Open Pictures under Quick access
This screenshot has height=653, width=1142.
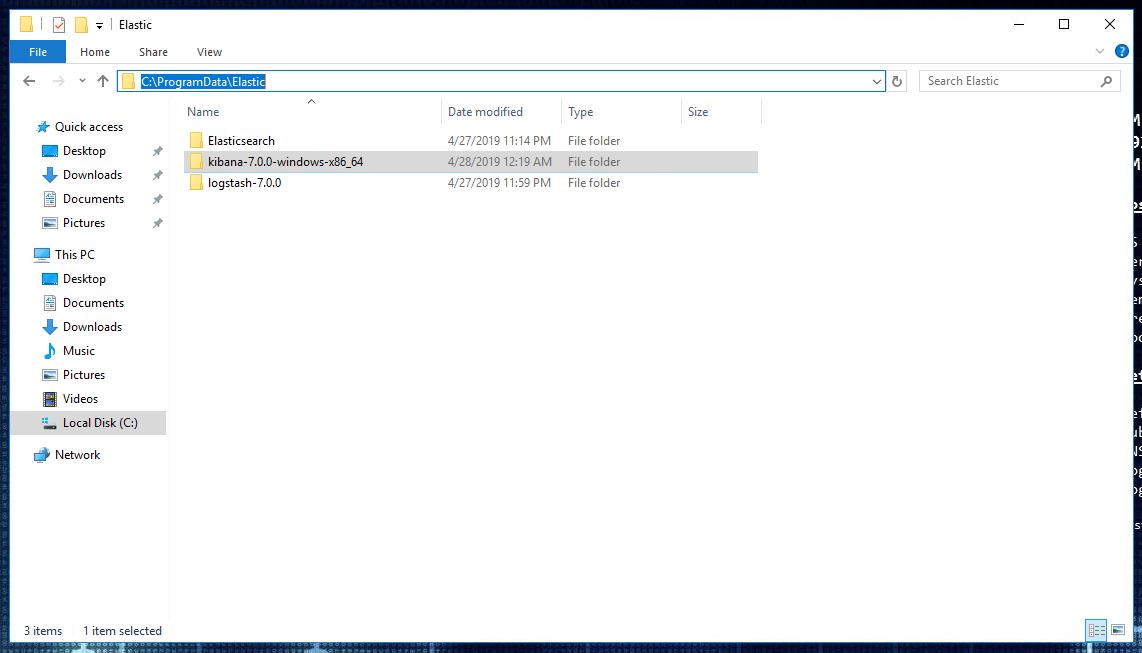[84, 223]
